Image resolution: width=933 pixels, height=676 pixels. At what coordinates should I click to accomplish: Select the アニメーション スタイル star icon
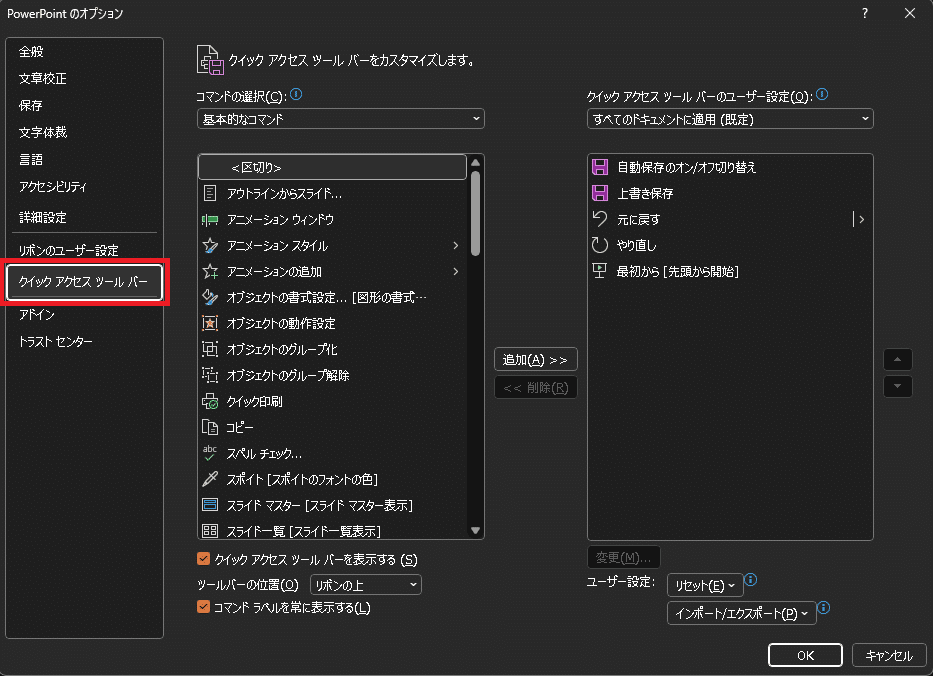click(209, 245)
